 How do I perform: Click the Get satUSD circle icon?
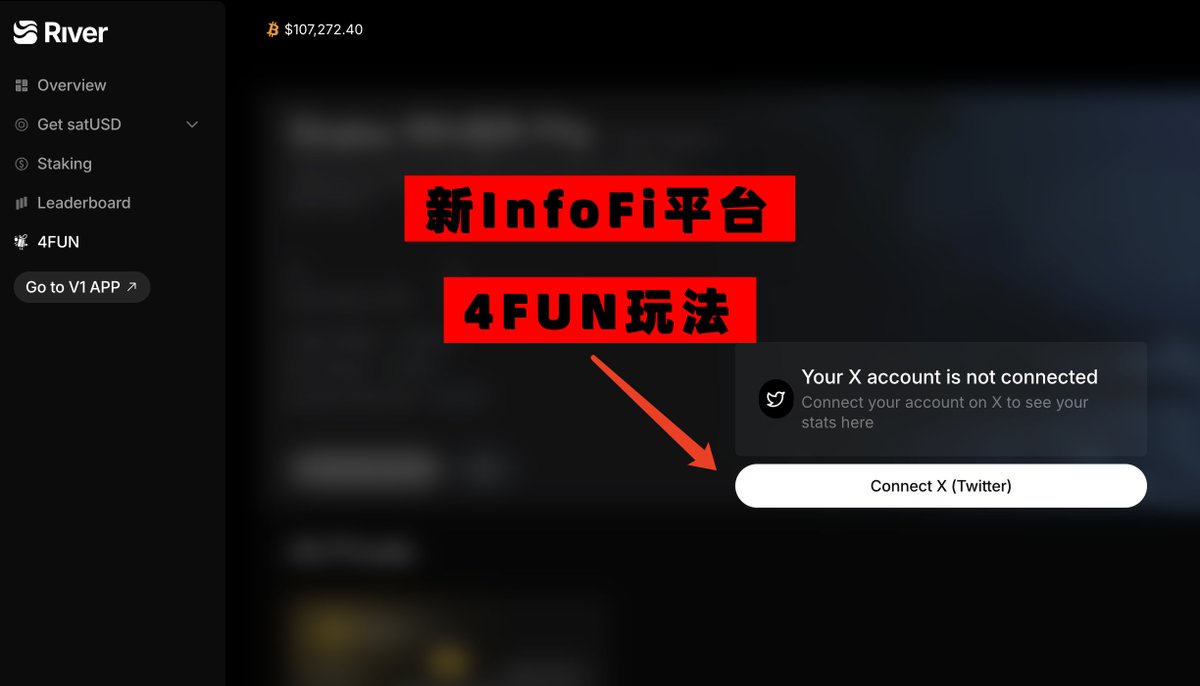pyautogui.click(x=22, y=125)
